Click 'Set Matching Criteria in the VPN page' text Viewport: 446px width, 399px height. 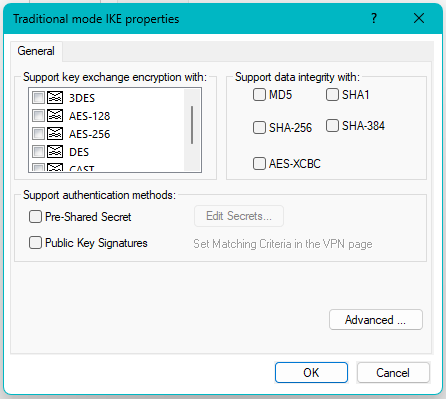[x=283, y=244]
